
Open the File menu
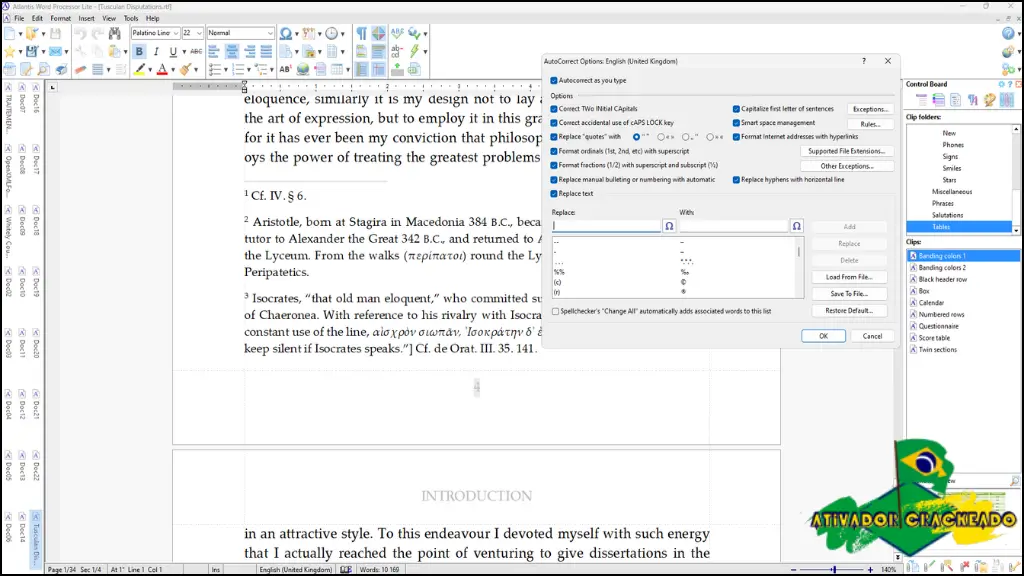19,18
